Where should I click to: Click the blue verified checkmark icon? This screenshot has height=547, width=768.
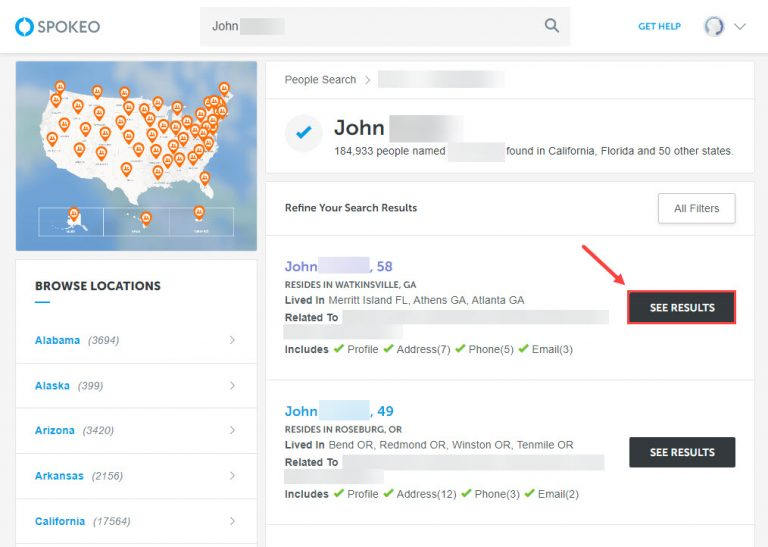tap(304, 133)
